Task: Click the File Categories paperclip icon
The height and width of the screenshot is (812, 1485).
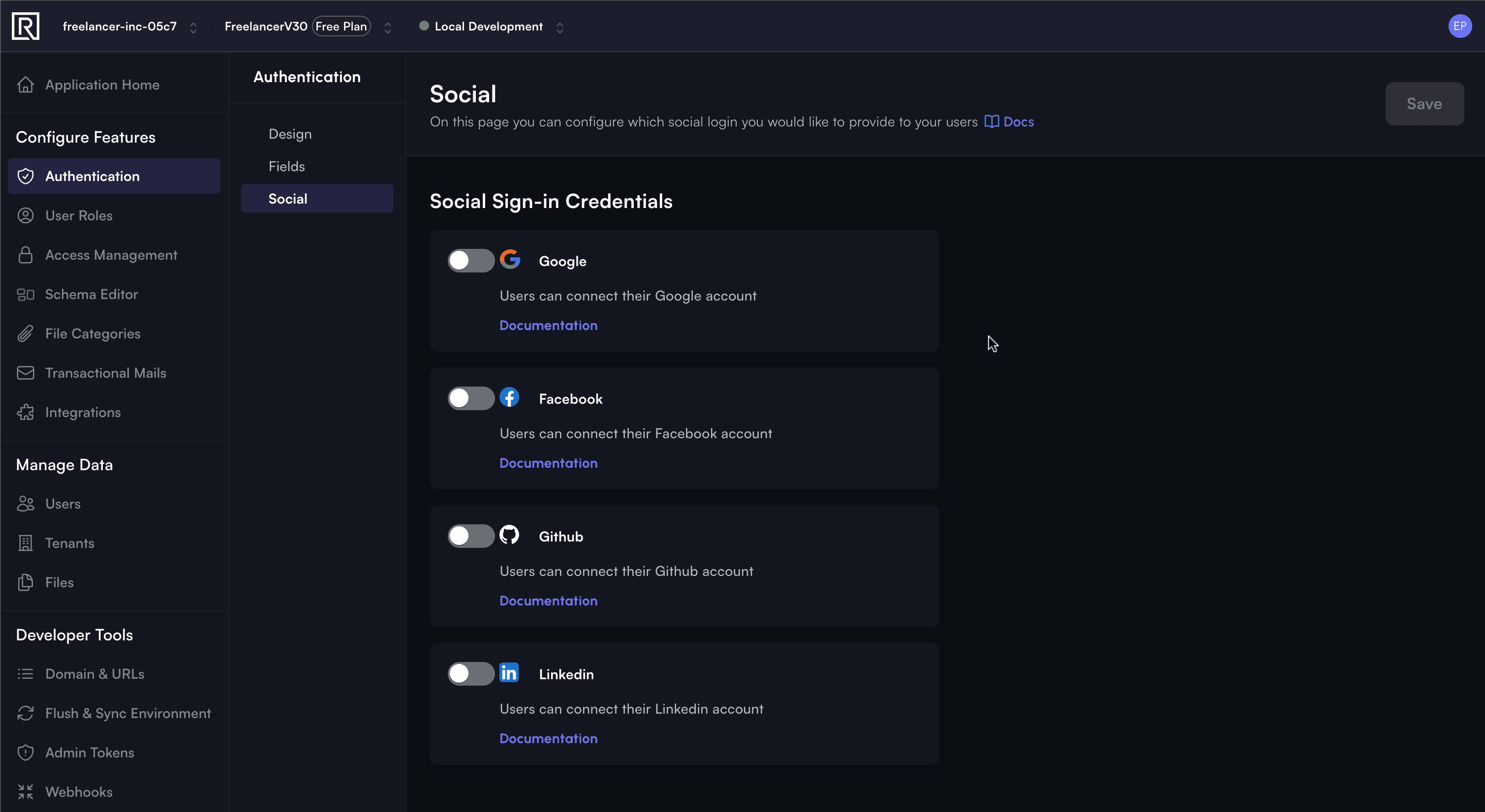Action: (26, 333)
